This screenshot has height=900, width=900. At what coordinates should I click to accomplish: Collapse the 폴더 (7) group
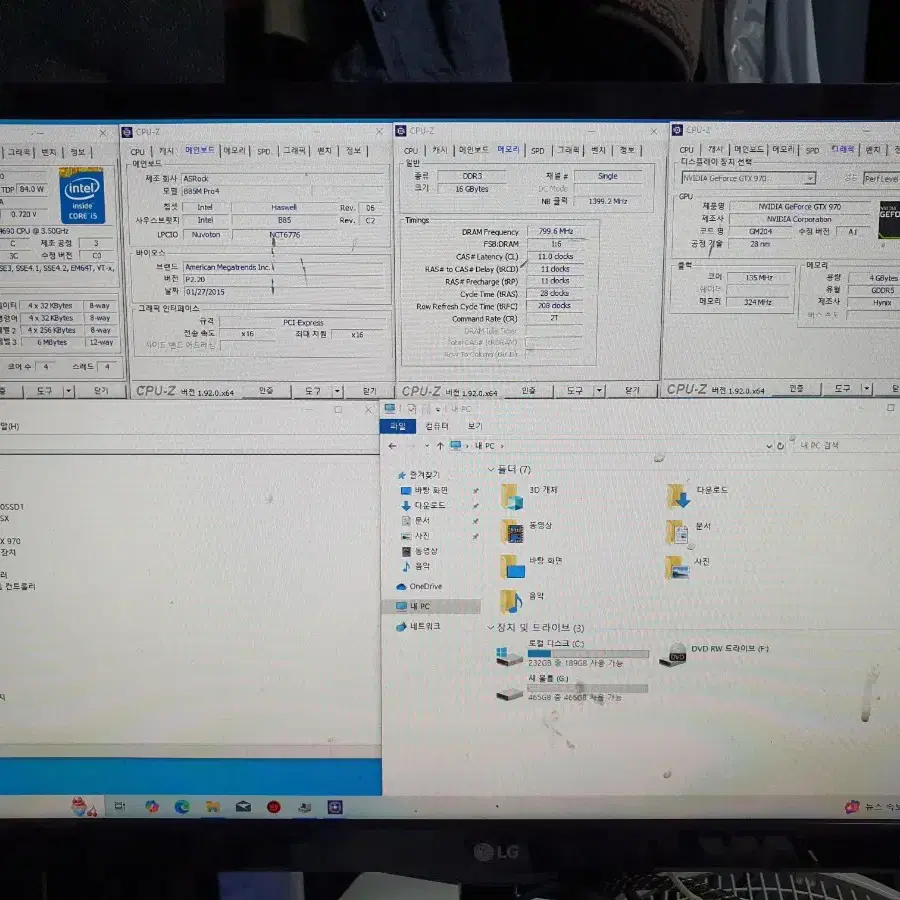coord(491,470)
